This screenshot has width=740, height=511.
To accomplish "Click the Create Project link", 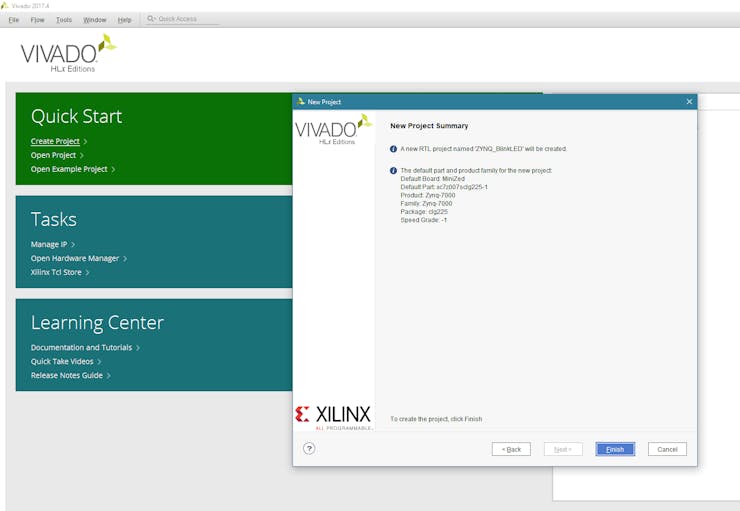I will pos(55,141).
